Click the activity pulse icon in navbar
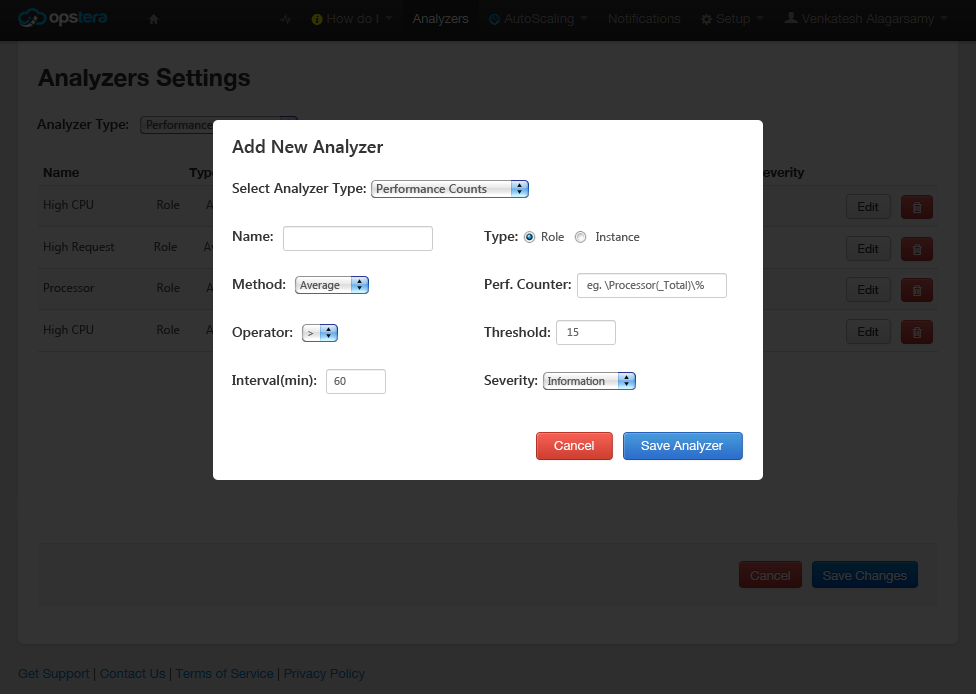The image size is (976, 694). click(x=285, y=19)
